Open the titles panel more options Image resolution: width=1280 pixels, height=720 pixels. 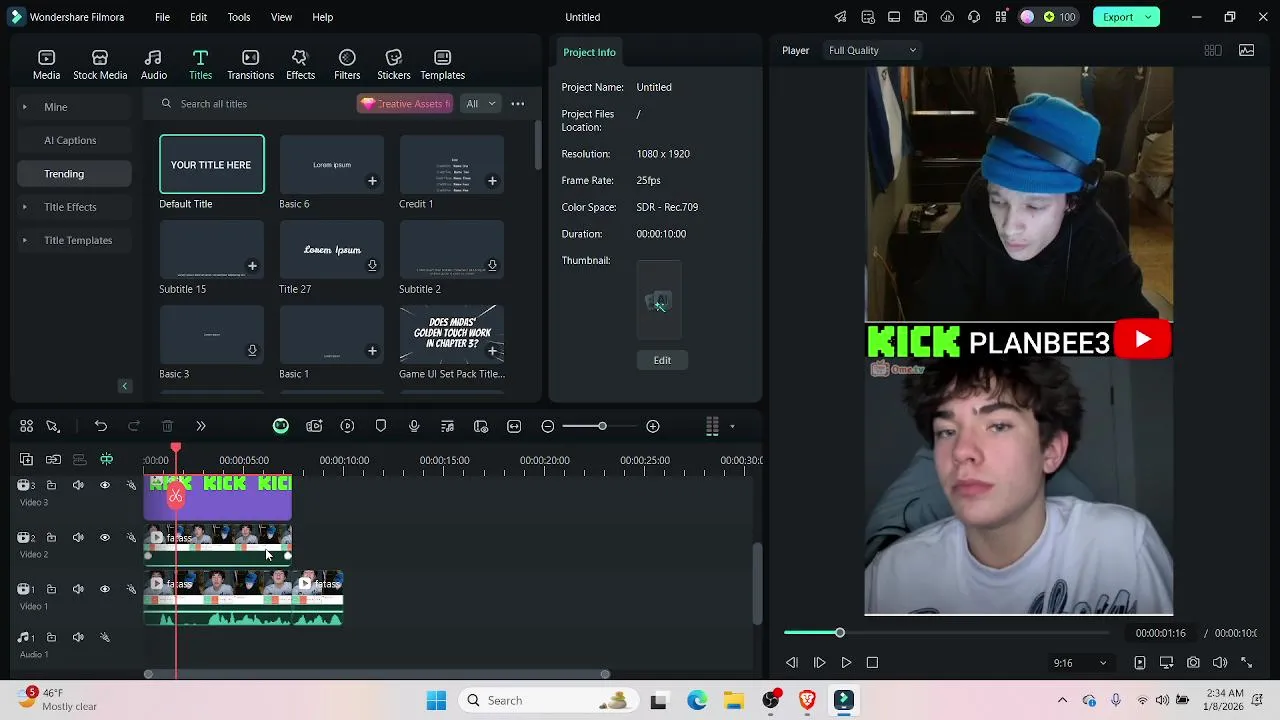click(518, 104)
